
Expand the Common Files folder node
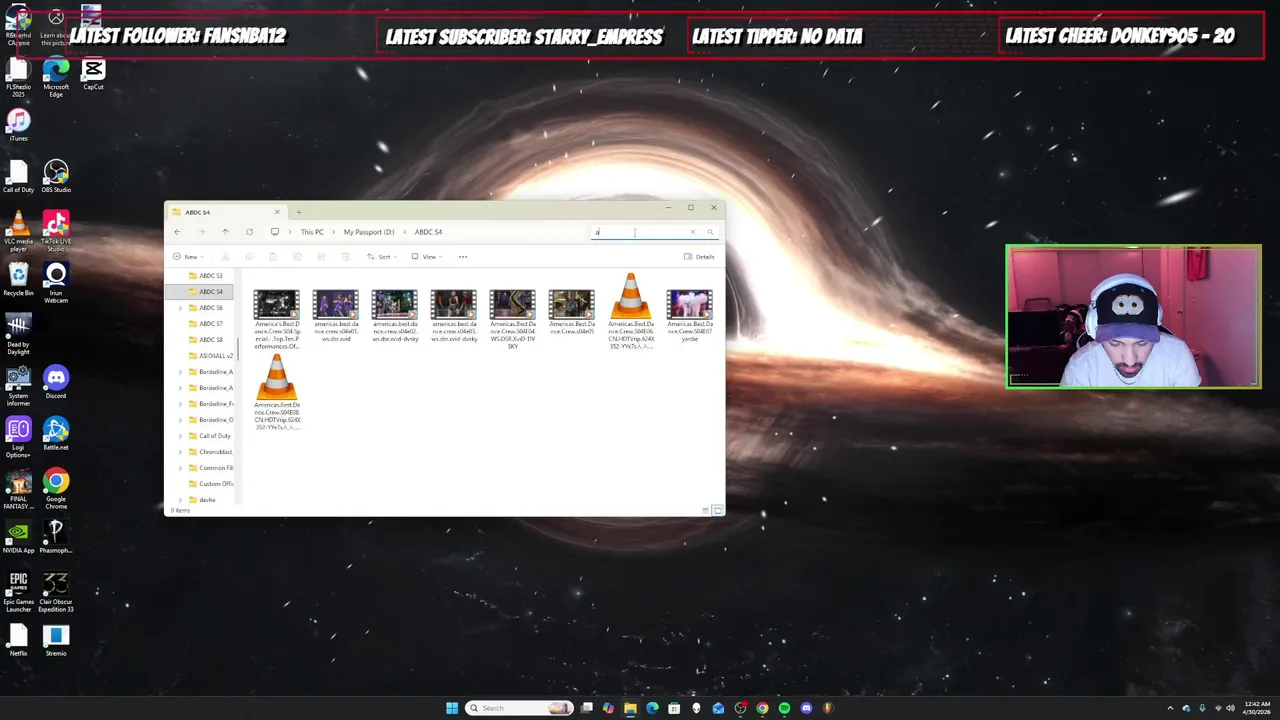[181, 468]
